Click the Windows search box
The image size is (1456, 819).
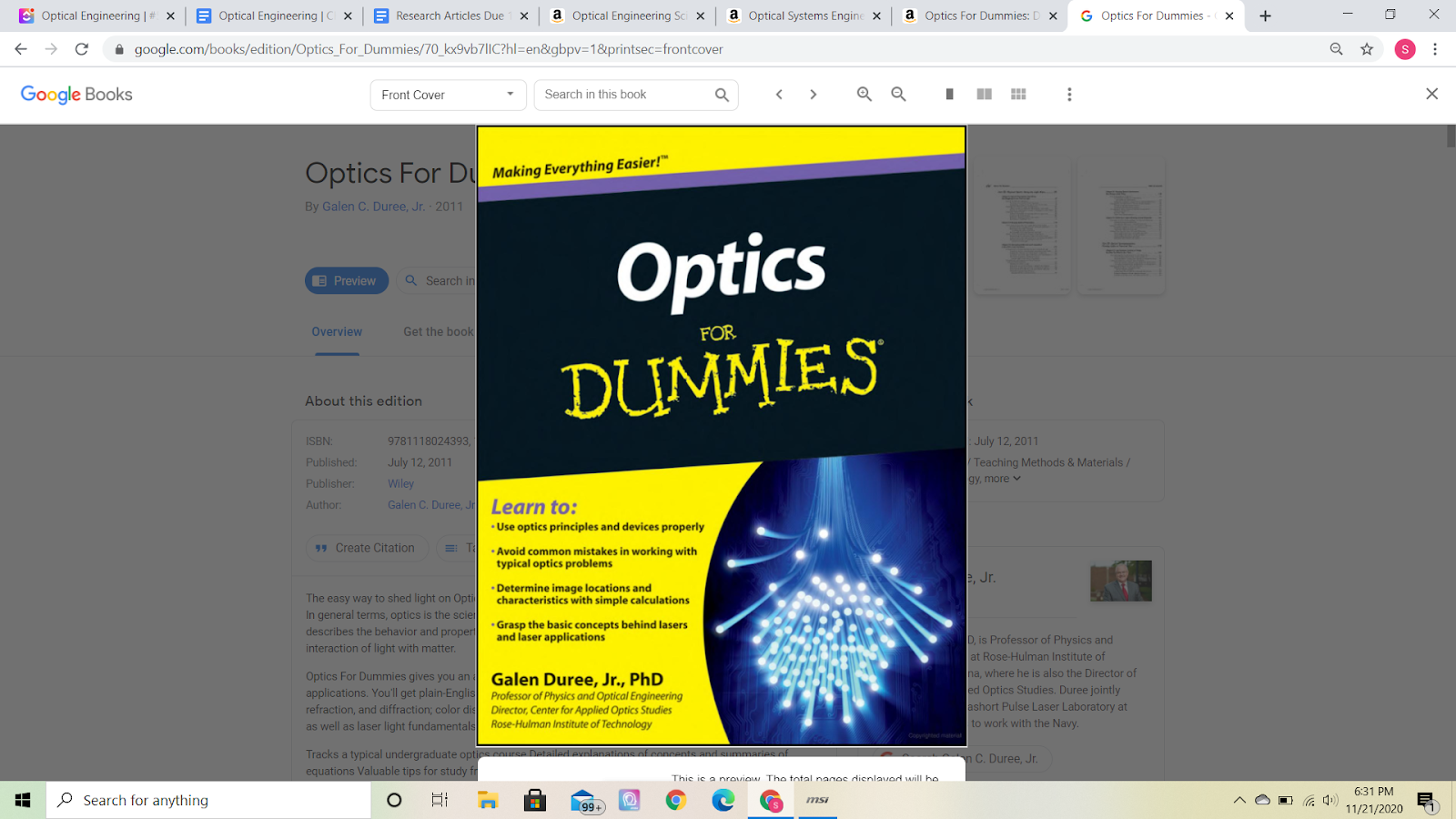209,800
